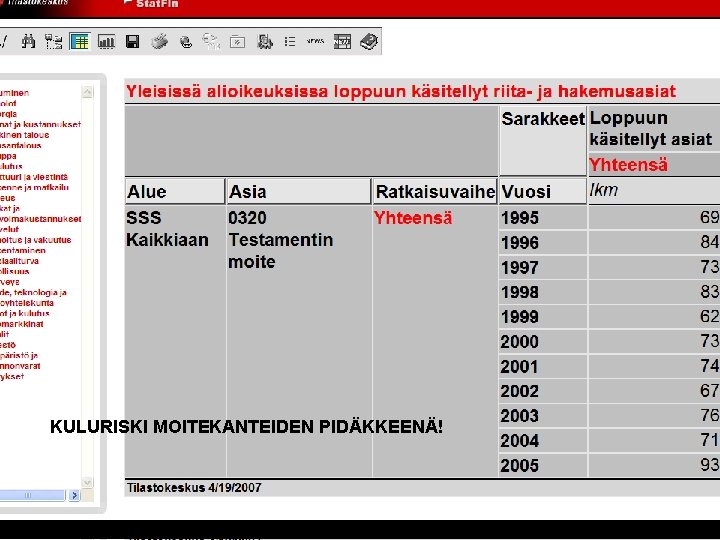Click the sidebar scroll-right arrow
720x540 pixels.
(x=74, y=495)
